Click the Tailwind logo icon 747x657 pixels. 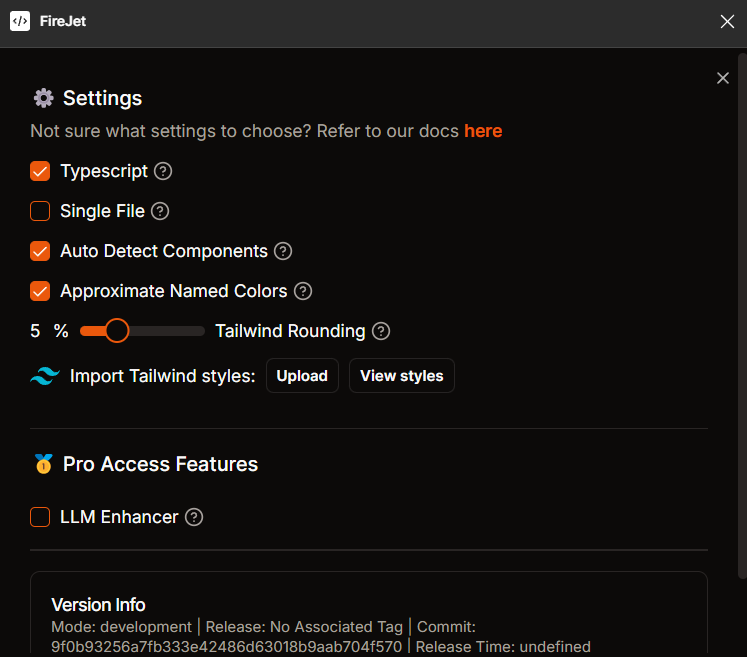pos(45,376)
